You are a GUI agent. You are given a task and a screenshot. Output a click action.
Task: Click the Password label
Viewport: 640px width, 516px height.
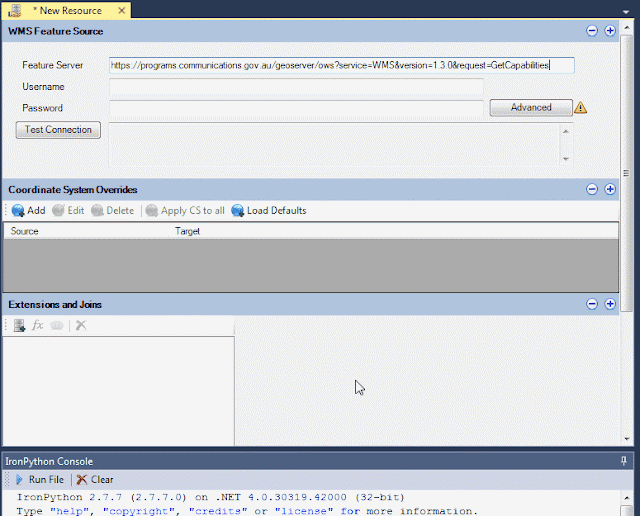[42, 108]
